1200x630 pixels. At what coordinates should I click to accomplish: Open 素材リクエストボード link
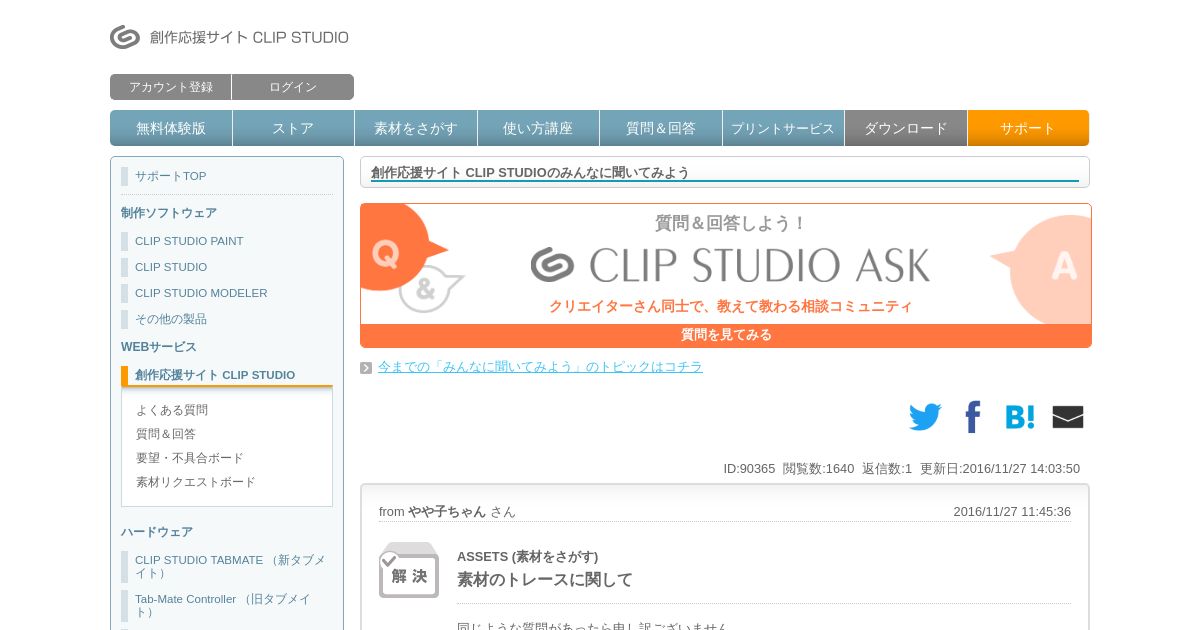196,482
